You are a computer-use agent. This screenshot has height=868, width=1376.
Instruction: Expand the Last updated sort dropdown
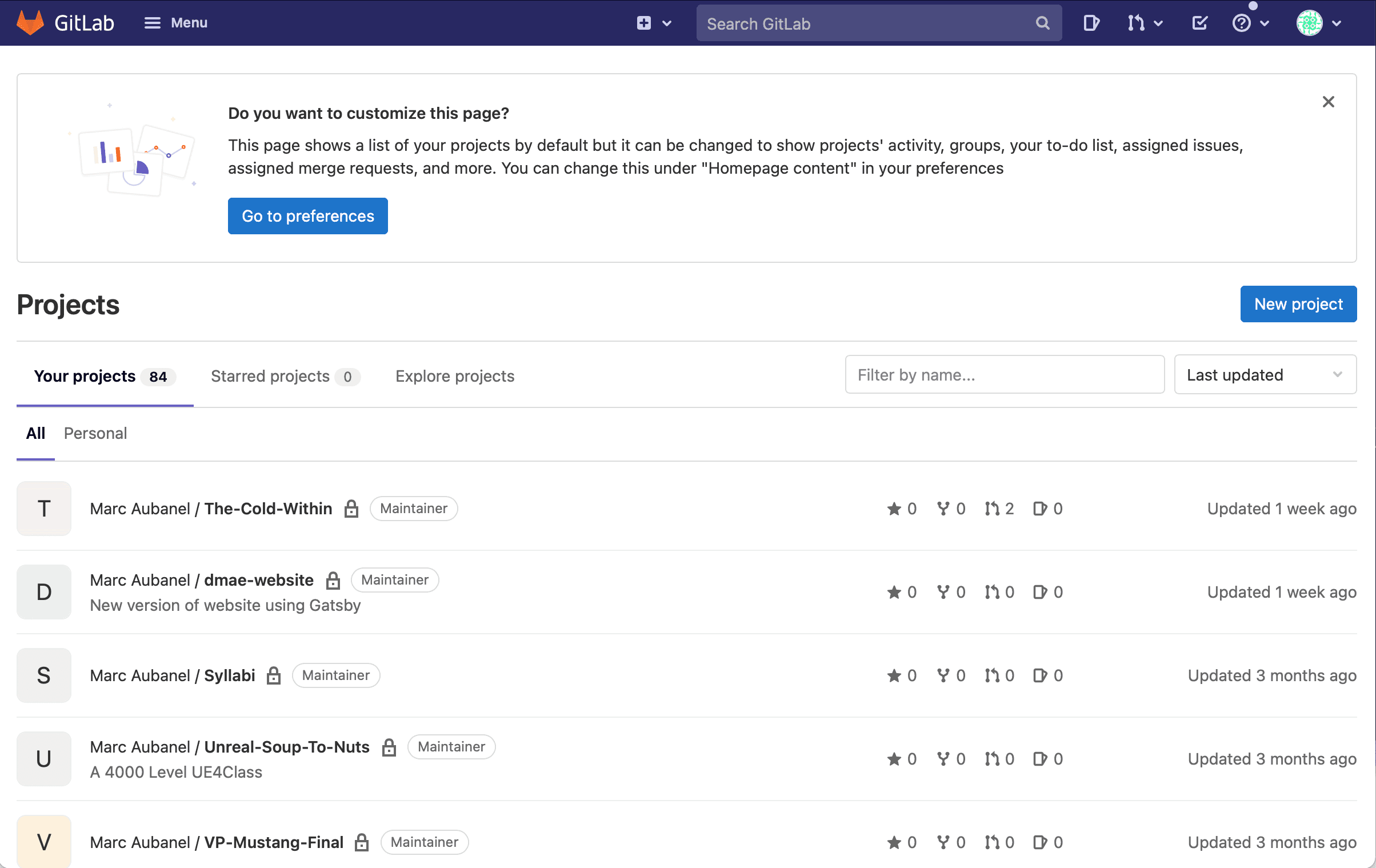pos(1265,375)
